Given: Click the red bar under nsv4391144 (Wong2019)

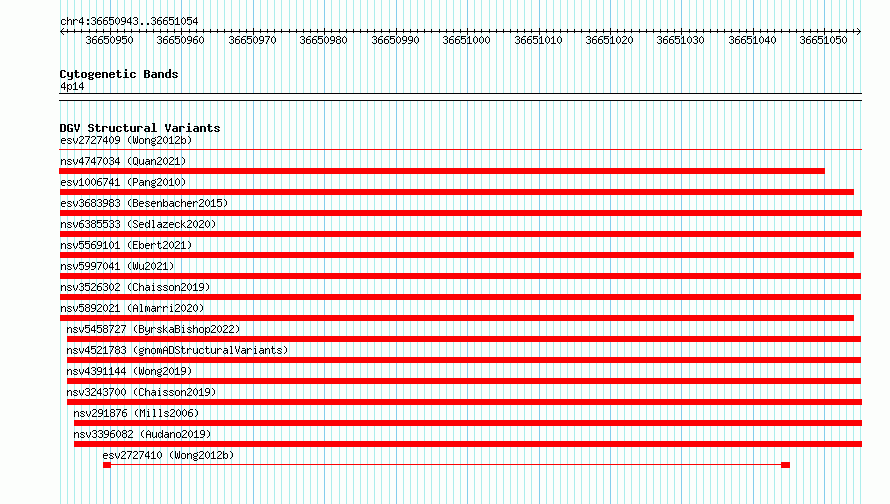Looking at the screenshot, I should (x=464, y=381).
